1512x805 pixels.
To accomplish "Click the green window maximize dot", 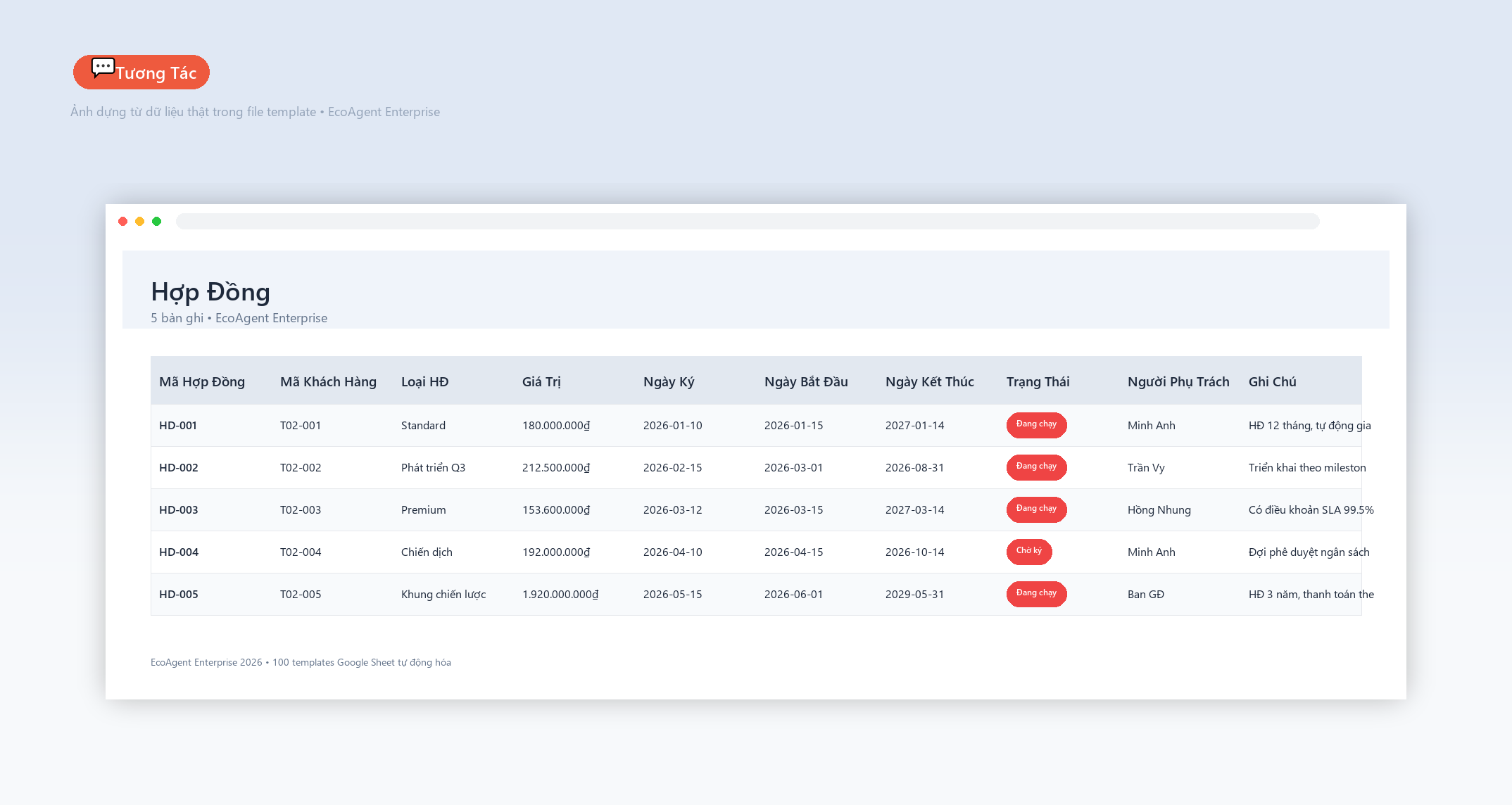I will tap(157, 222).
